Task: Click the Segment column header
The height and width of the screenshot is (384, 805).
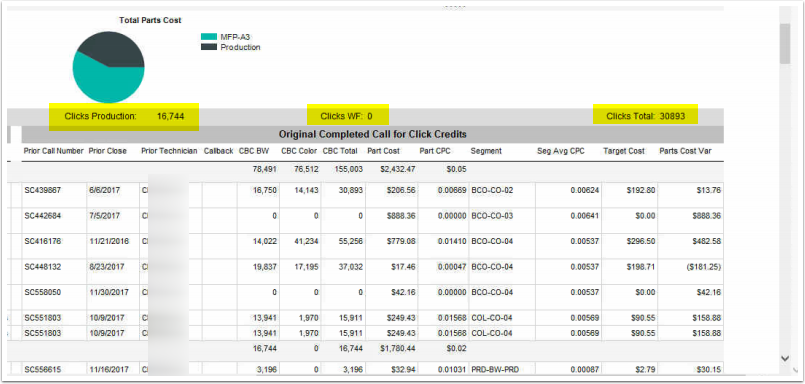Action: [486, 151]
